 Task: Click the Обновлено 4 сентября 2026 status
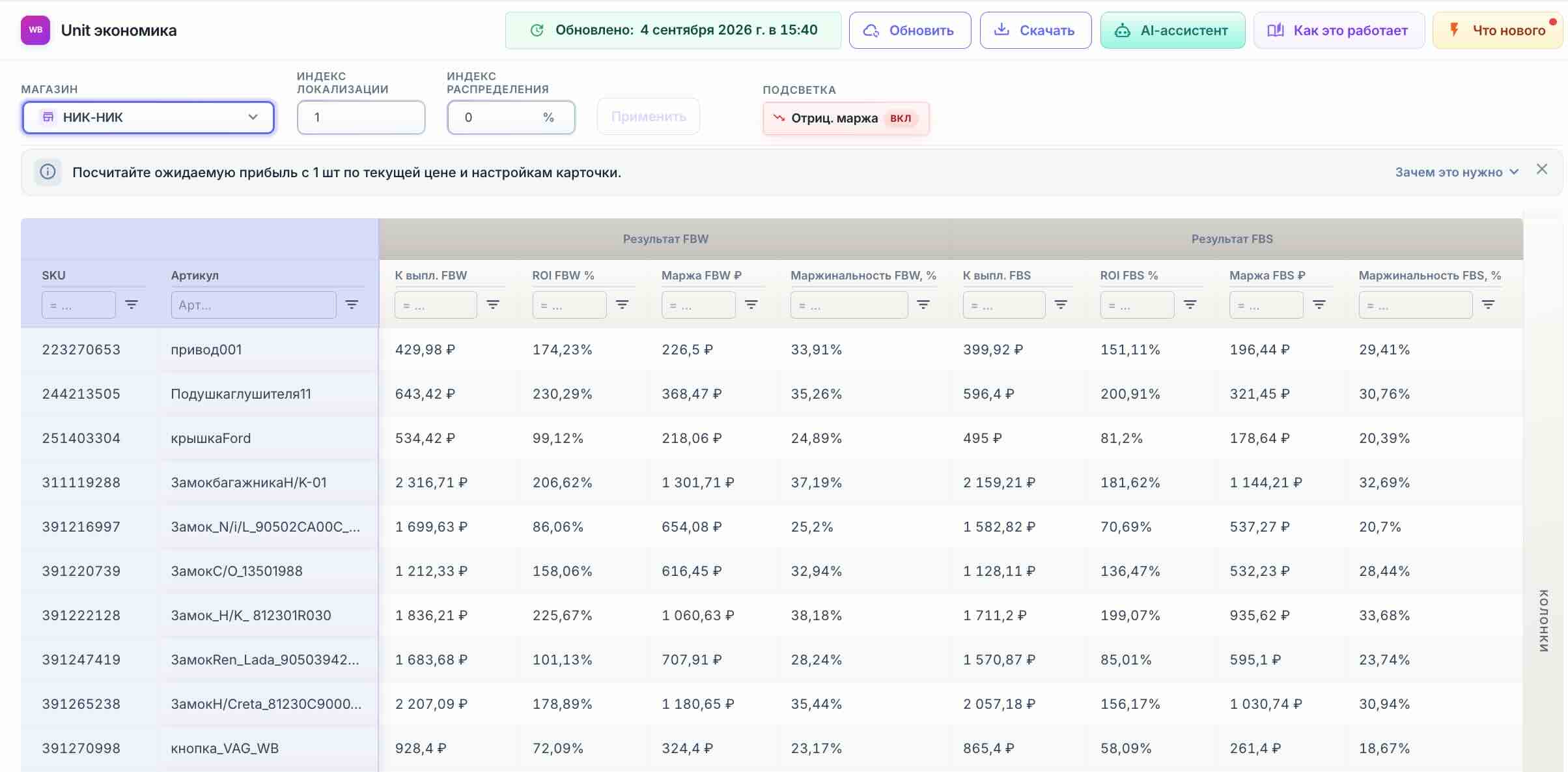(673, 30)
